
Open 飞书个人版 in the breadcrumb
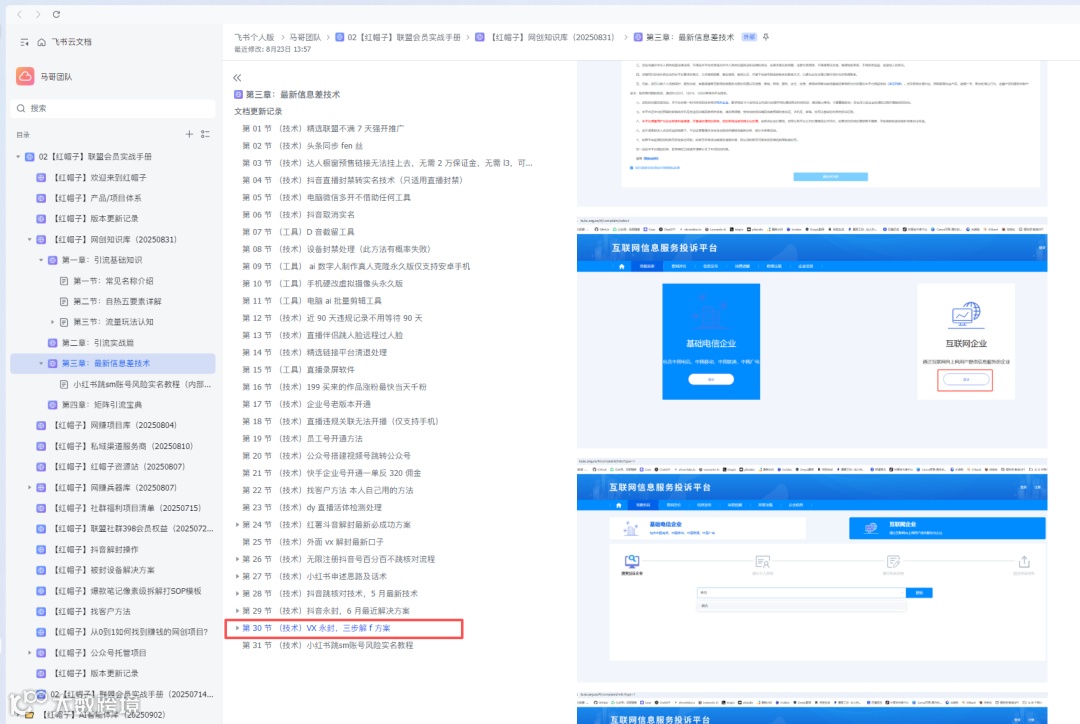254,37
